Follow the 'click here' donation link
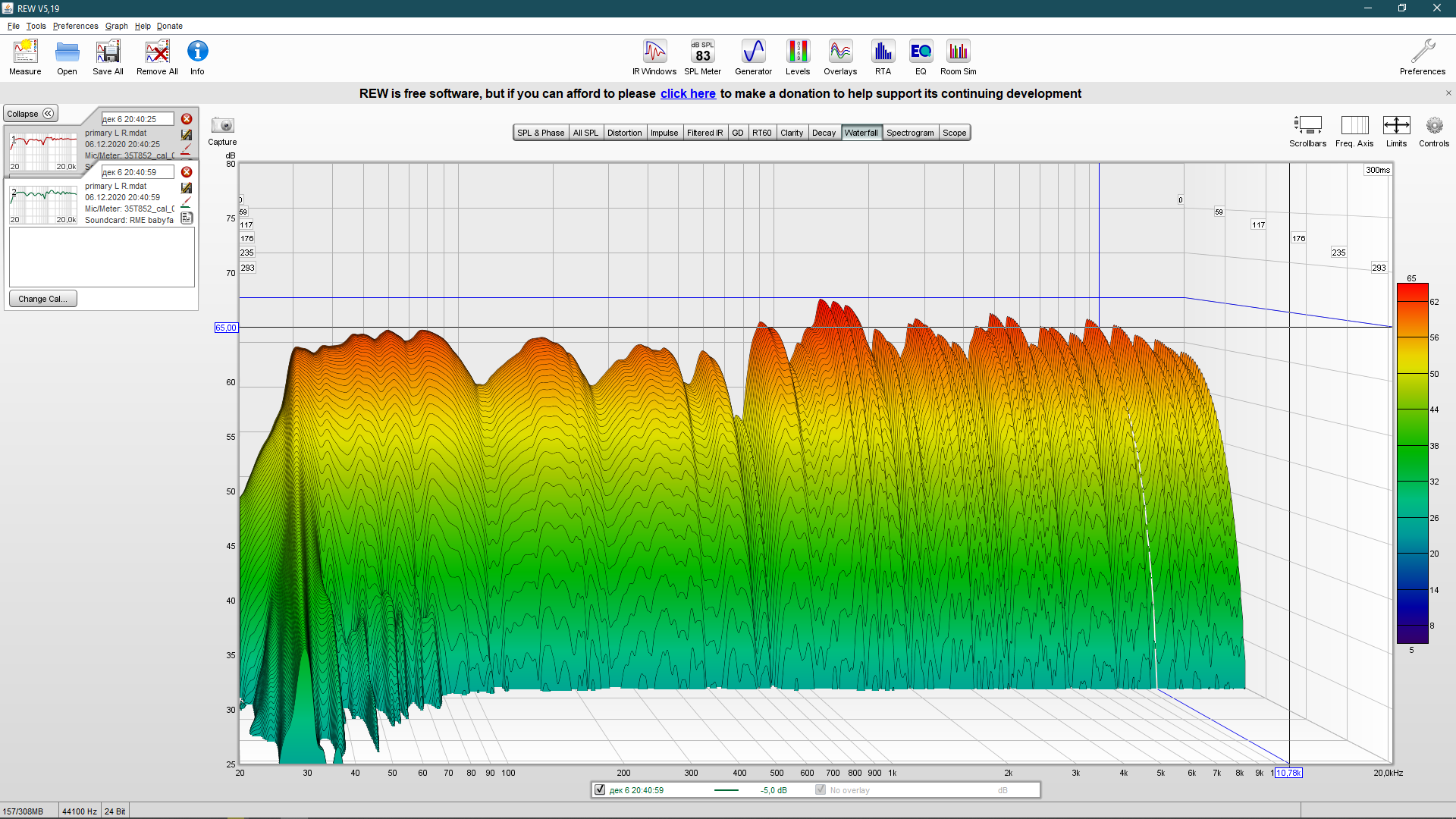 tap(688, 93)
